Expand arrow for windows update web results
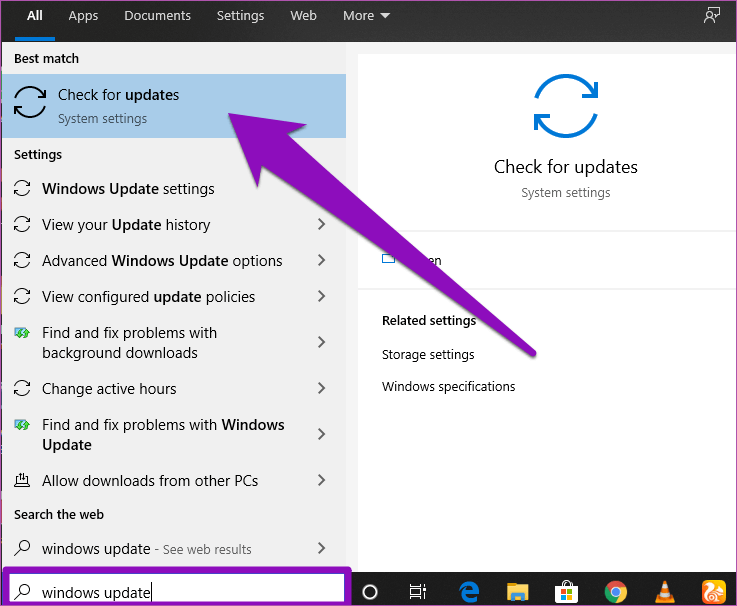 (321, 548)
